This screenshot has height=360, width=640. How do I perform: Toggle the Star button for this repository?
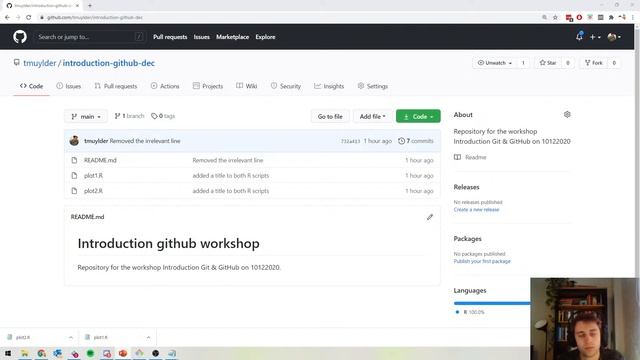[548, 63]
